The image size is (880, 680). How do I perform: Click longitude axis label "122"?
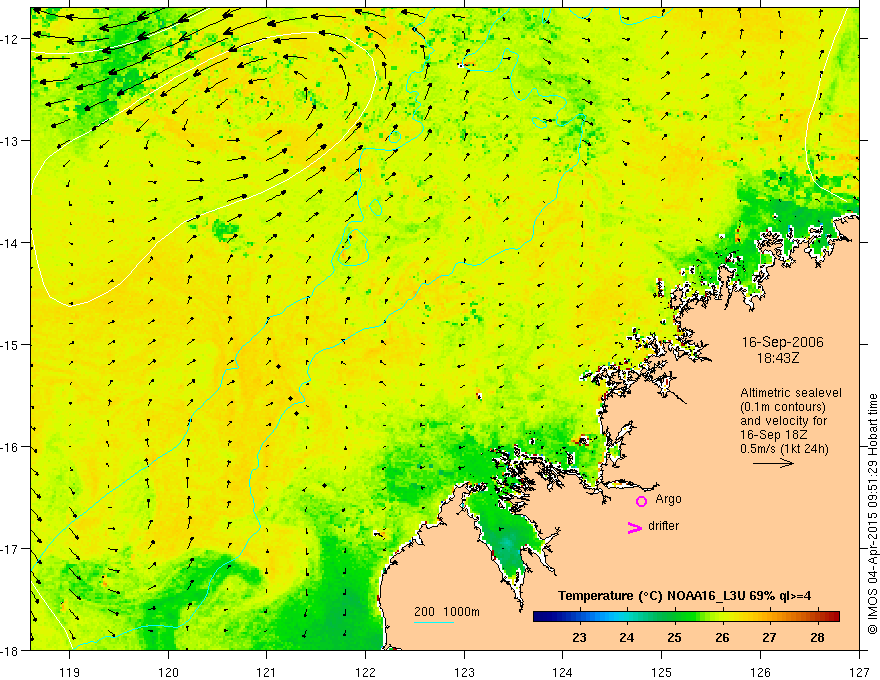click(365, 672)
